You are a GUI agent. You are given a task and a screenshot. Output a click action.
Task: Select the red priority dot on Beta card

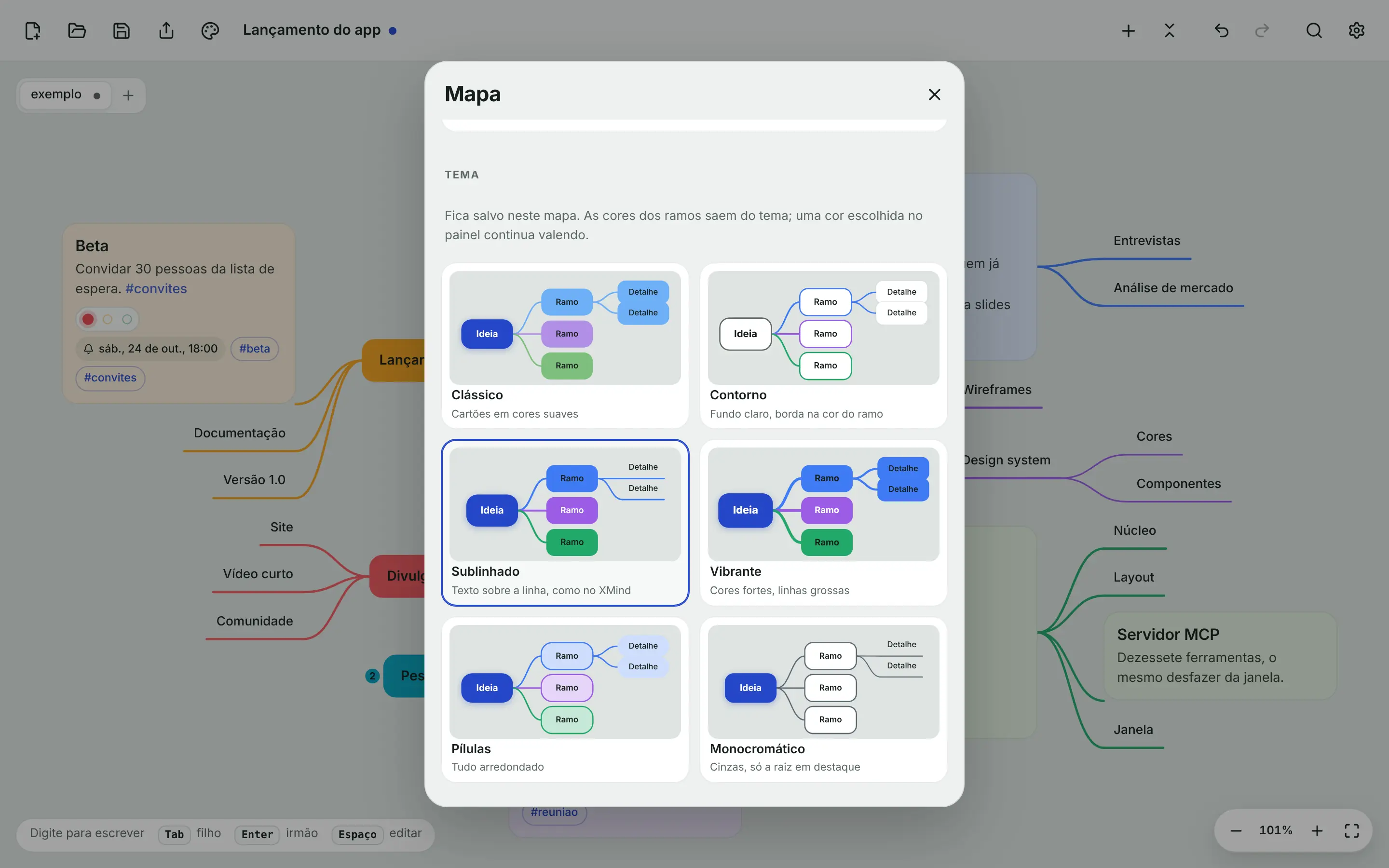[88, 319]
